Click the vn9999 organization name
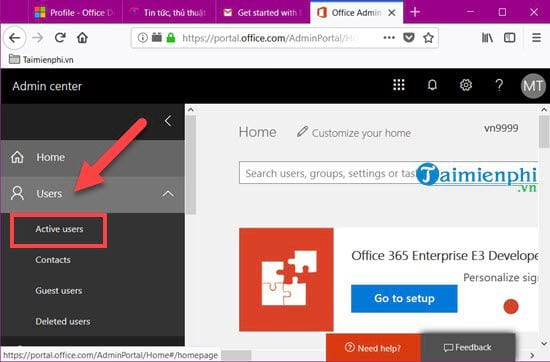This screenshot has width=550, height=362. pos(501,128)
